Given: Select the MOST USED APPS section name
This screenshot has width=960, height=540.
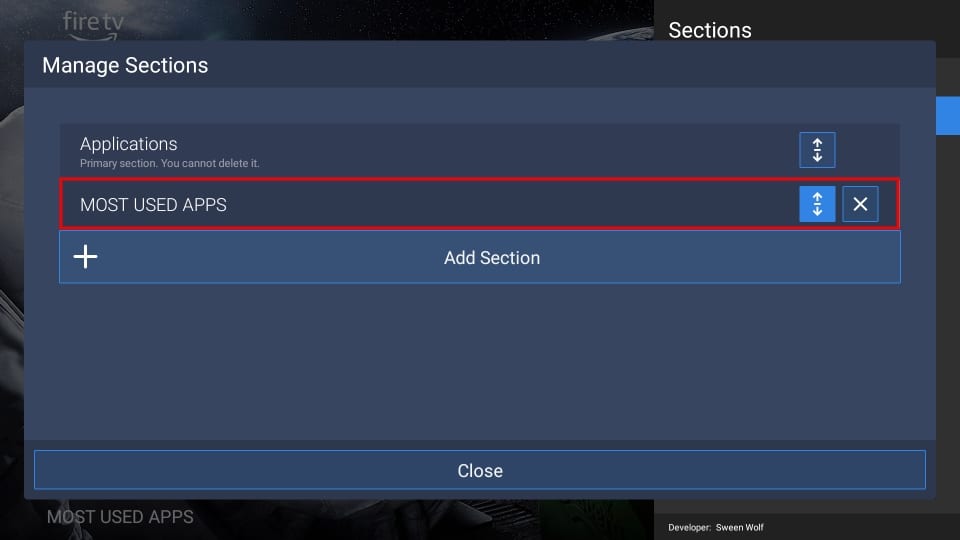Looking at the screenshot, I should 154,205.
